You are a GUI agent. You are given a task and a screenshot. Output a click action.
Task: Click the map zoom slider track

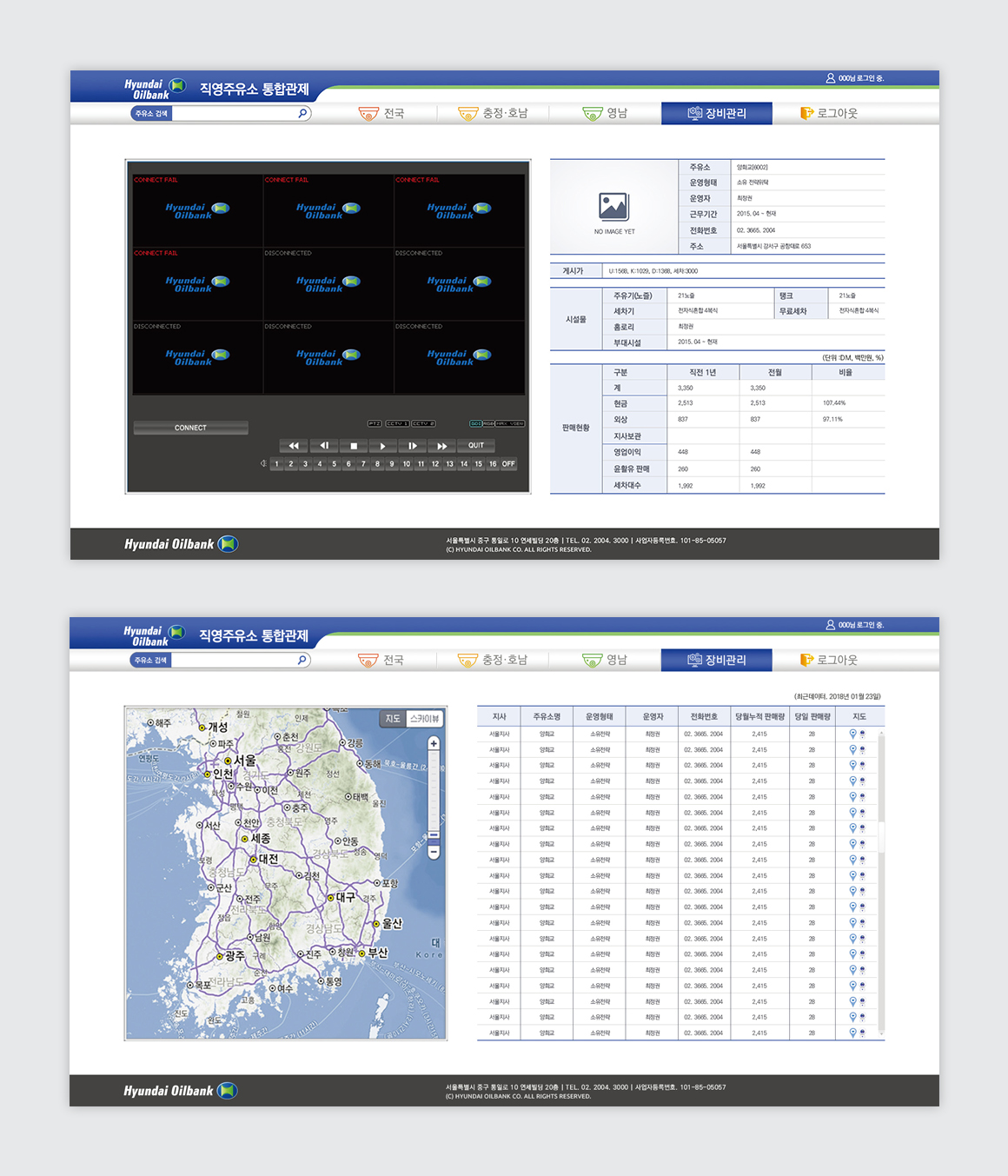coord(434,795)
